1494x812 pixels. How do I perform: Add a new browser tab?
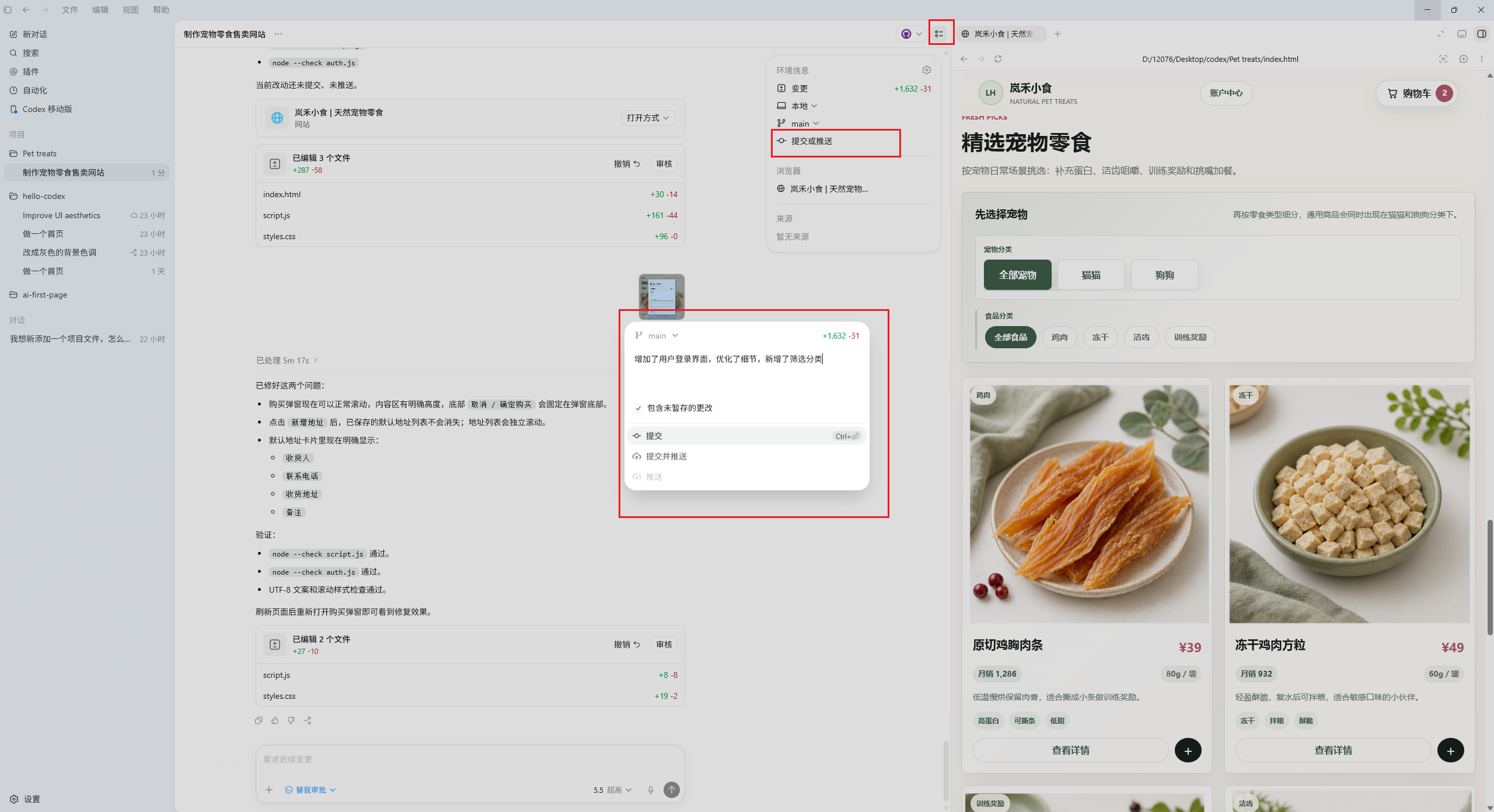[x=1057, y=34]
